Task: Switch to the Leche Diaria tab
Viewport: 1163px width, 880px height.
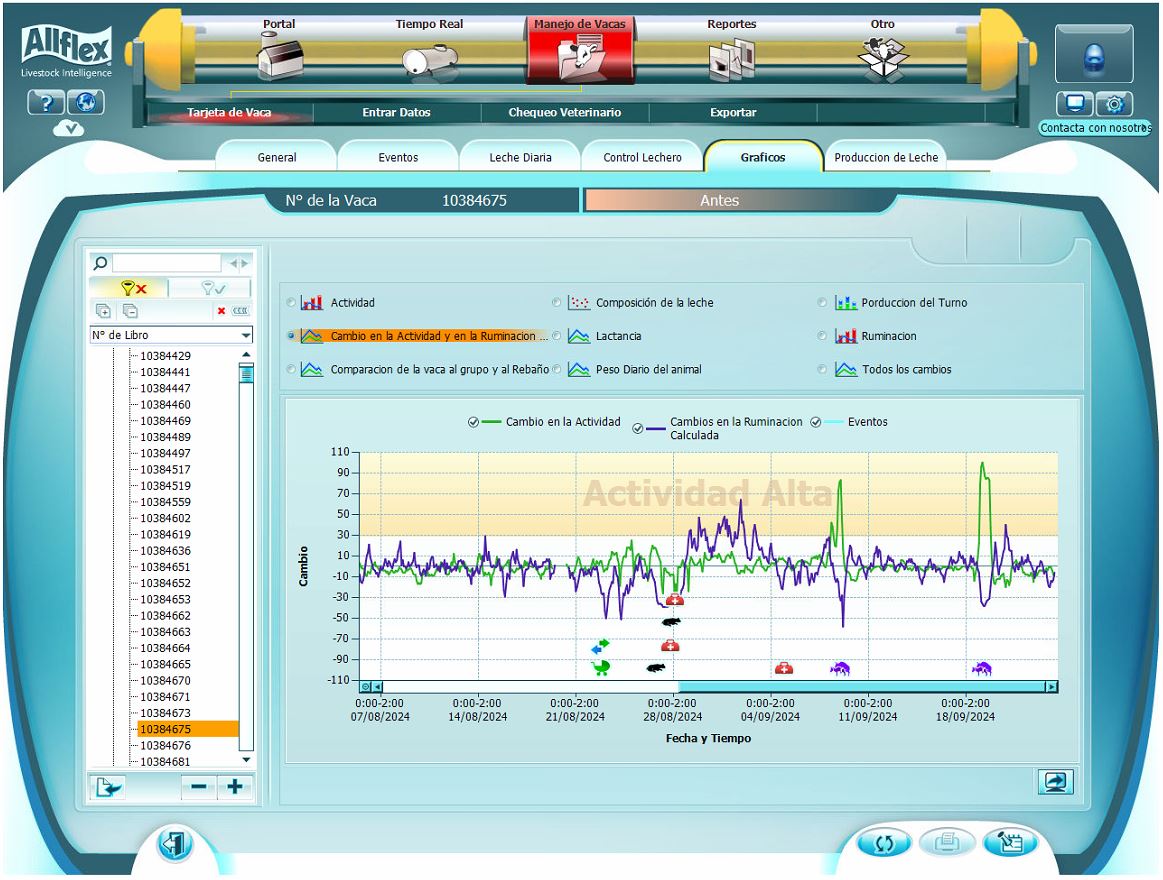Action: [521, 157]
